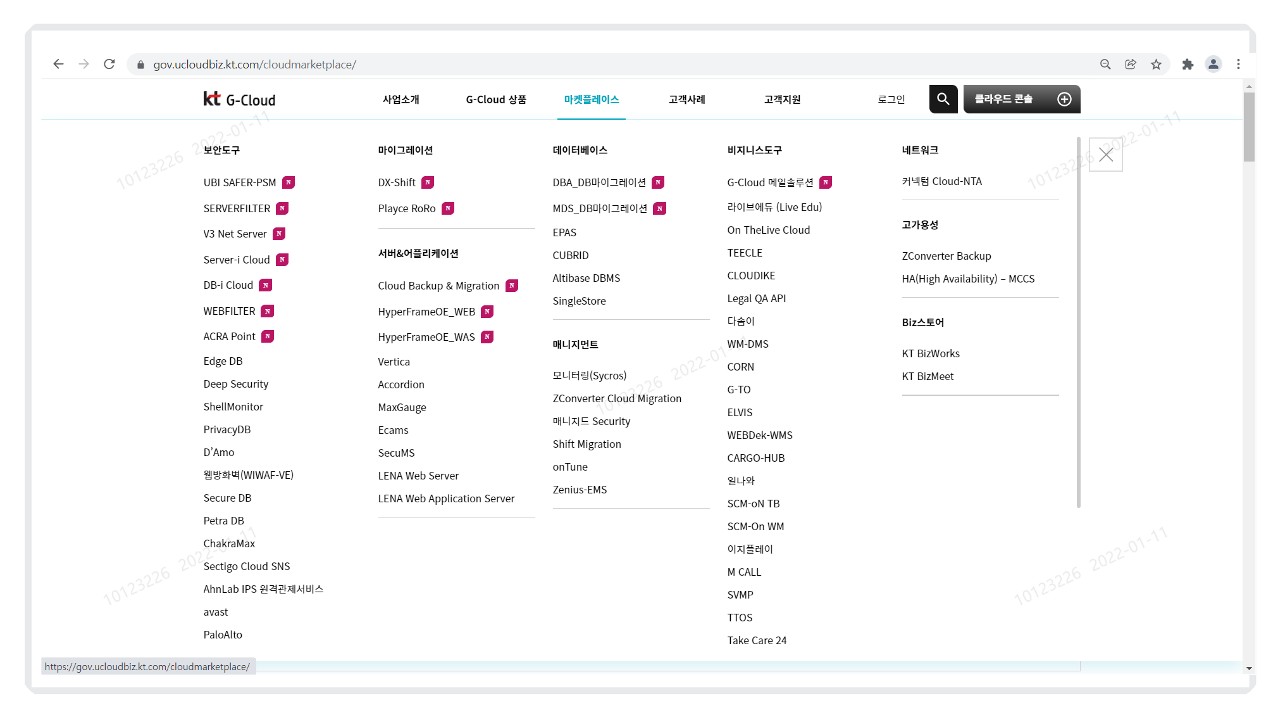1280x720 pixels.
Task: Open Petra DB product
Action: click(x=224, y=521)
